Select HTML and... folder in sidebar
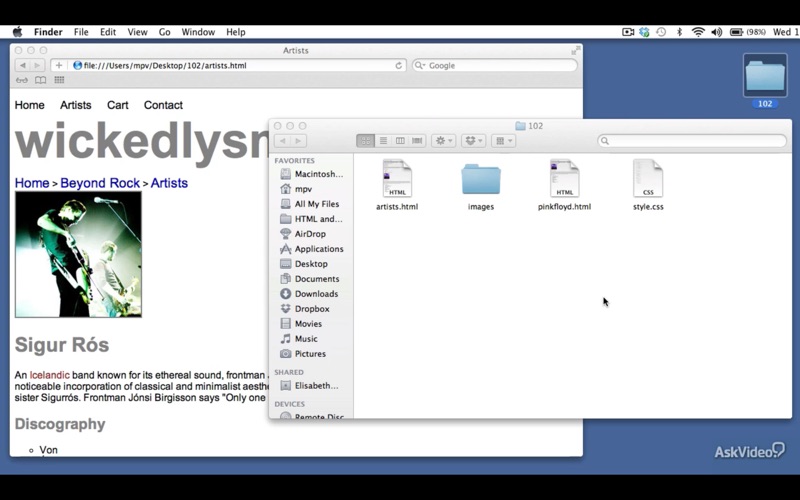The width and height of the screenshot is (800, 500). click(x=312, y=219)
